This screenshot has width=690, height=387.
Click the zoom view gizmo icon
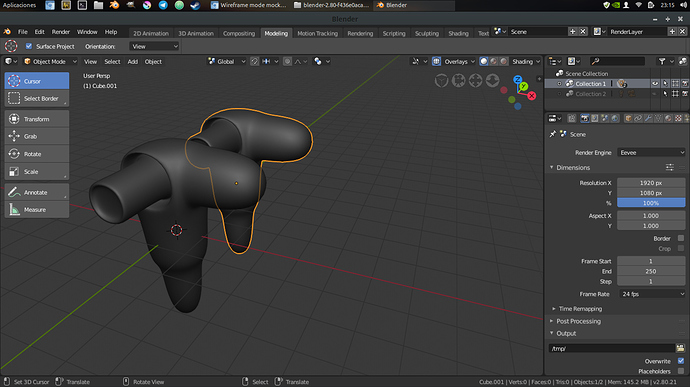pyautogui.click(x=492, y=81)
